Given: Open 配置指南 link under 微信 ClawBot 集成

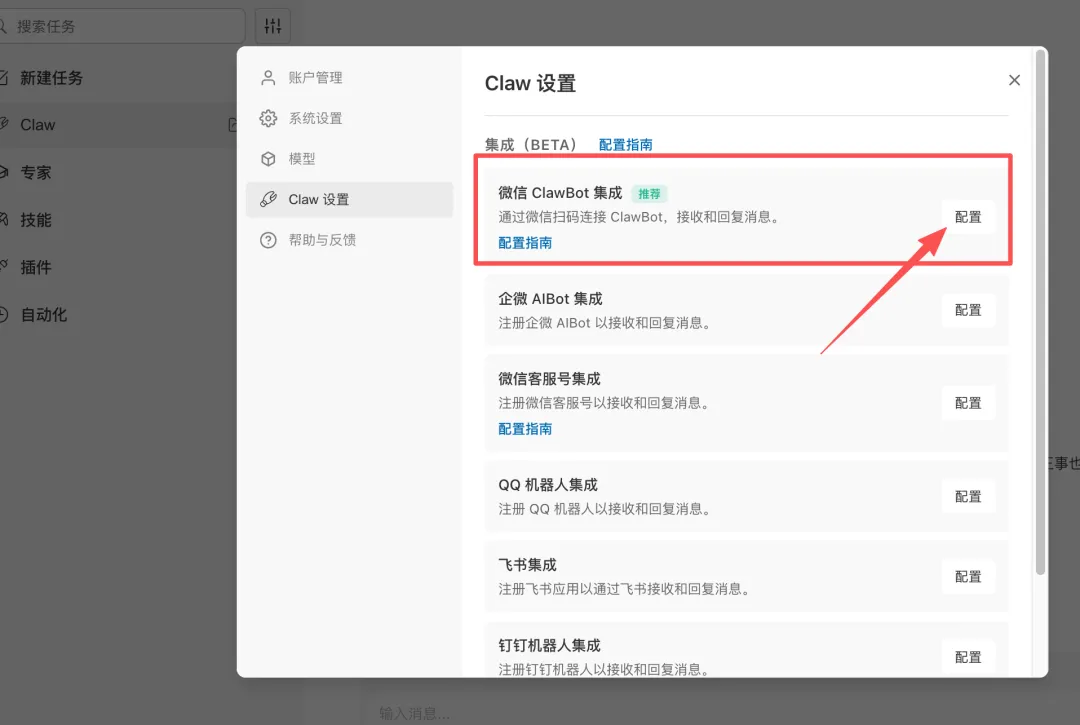Looking at the screenshot, I should (525, 242).
